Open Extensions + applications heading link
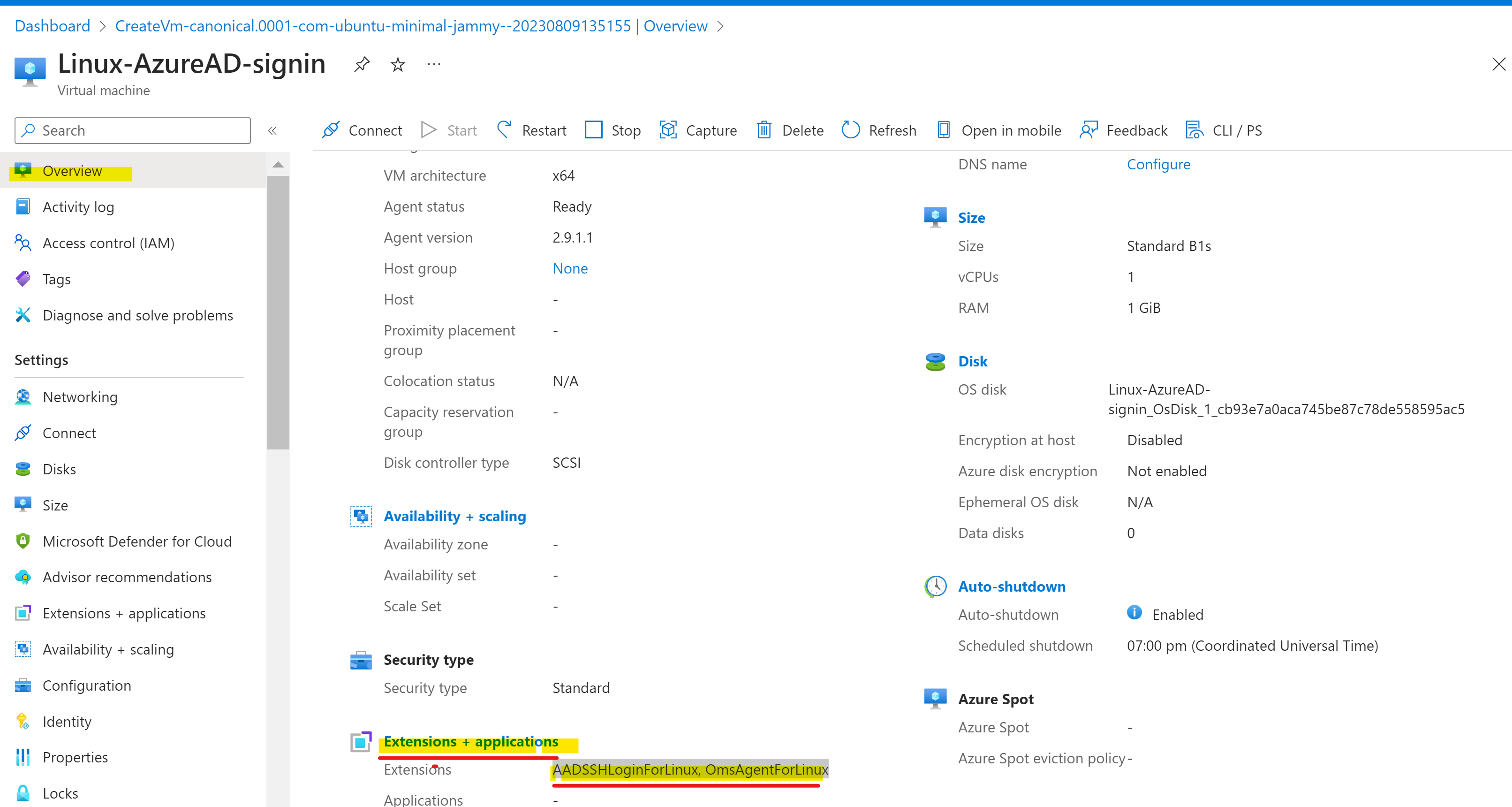The image size is (1512, 807). (471, 742)
